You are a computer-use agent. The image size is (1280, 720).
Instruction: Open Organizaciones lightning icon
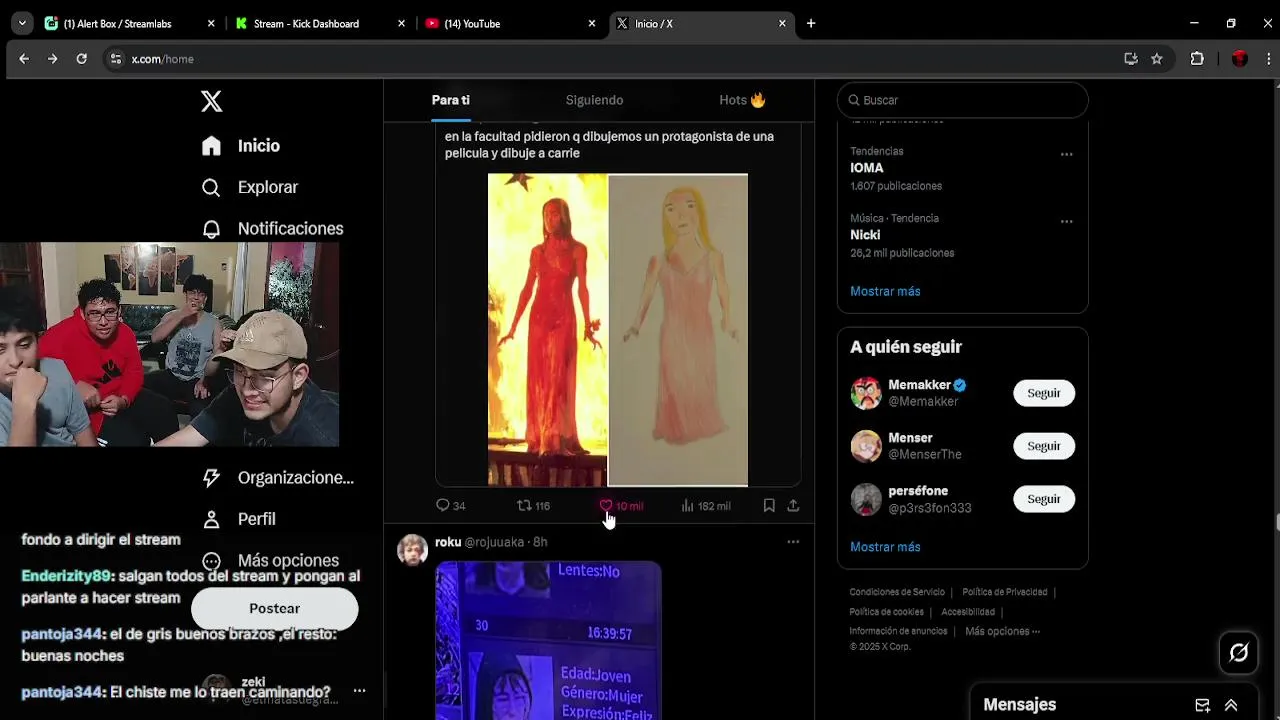211,478
